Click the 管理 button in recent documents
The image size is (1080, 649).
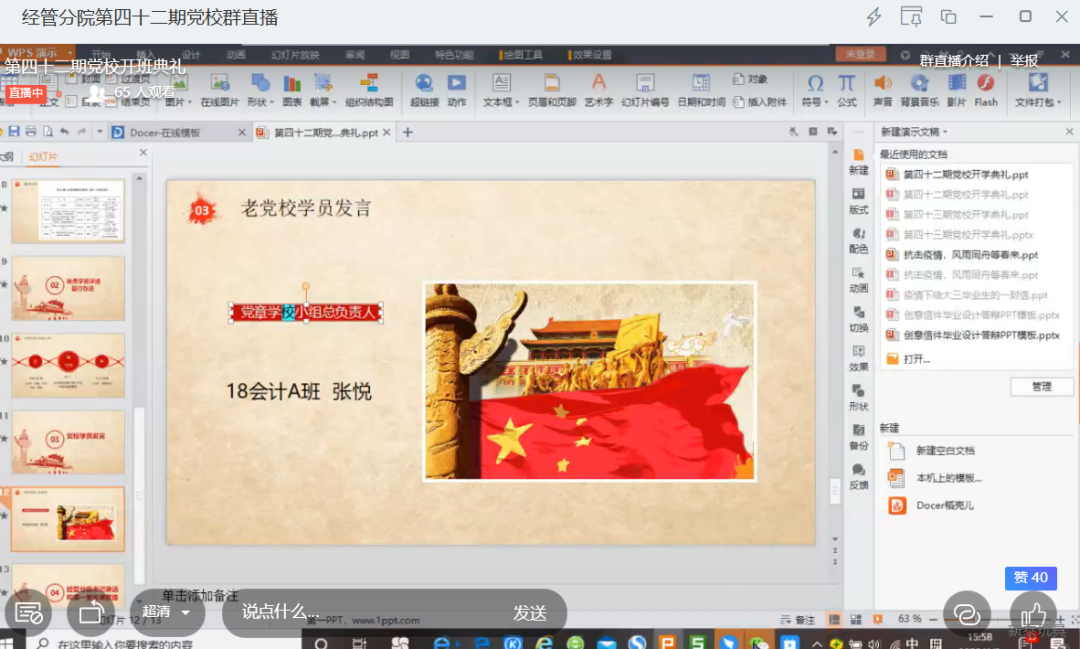[x=1041, y=386]
